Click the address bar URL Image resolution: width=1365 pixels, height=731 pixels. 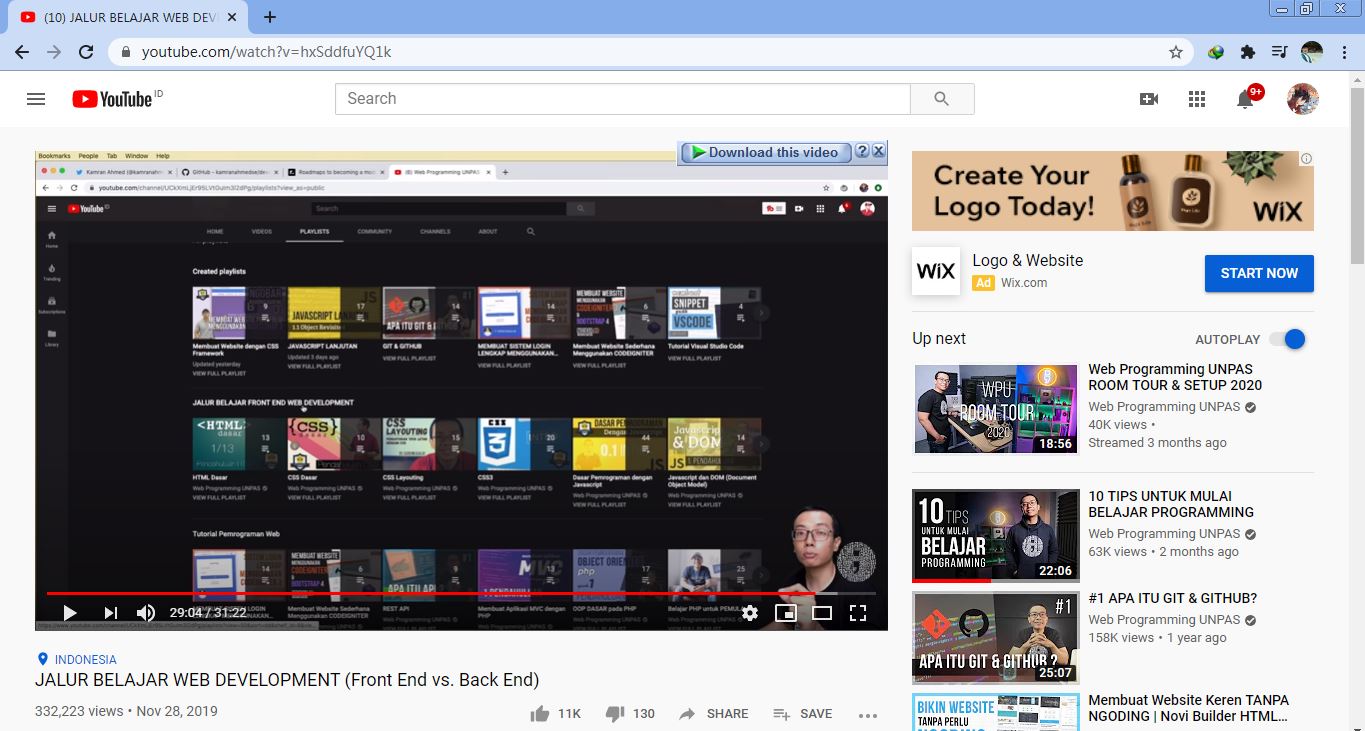click(x=267, y=52)
